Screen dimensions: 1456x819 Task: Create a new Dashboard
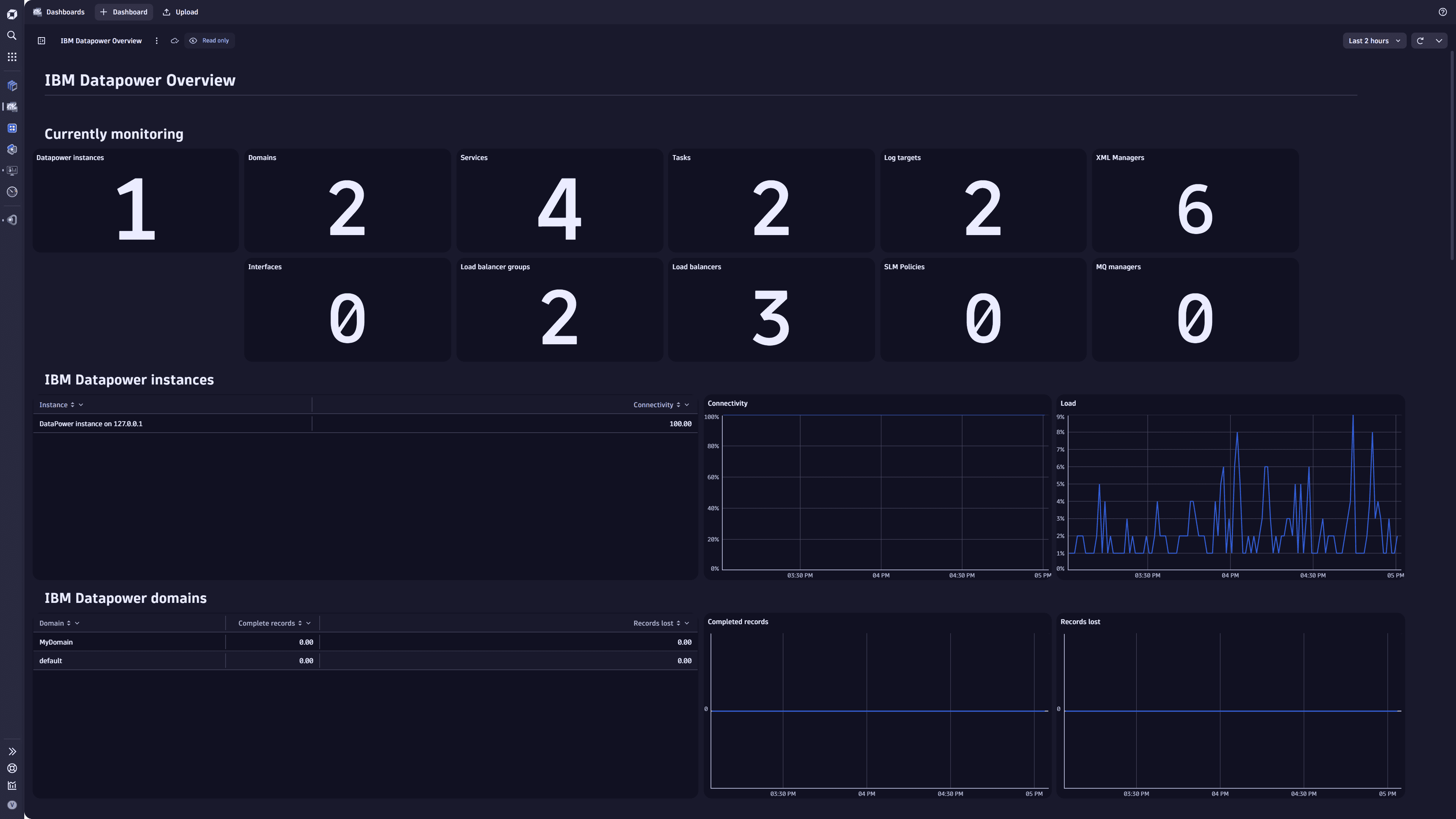(124, 12)
